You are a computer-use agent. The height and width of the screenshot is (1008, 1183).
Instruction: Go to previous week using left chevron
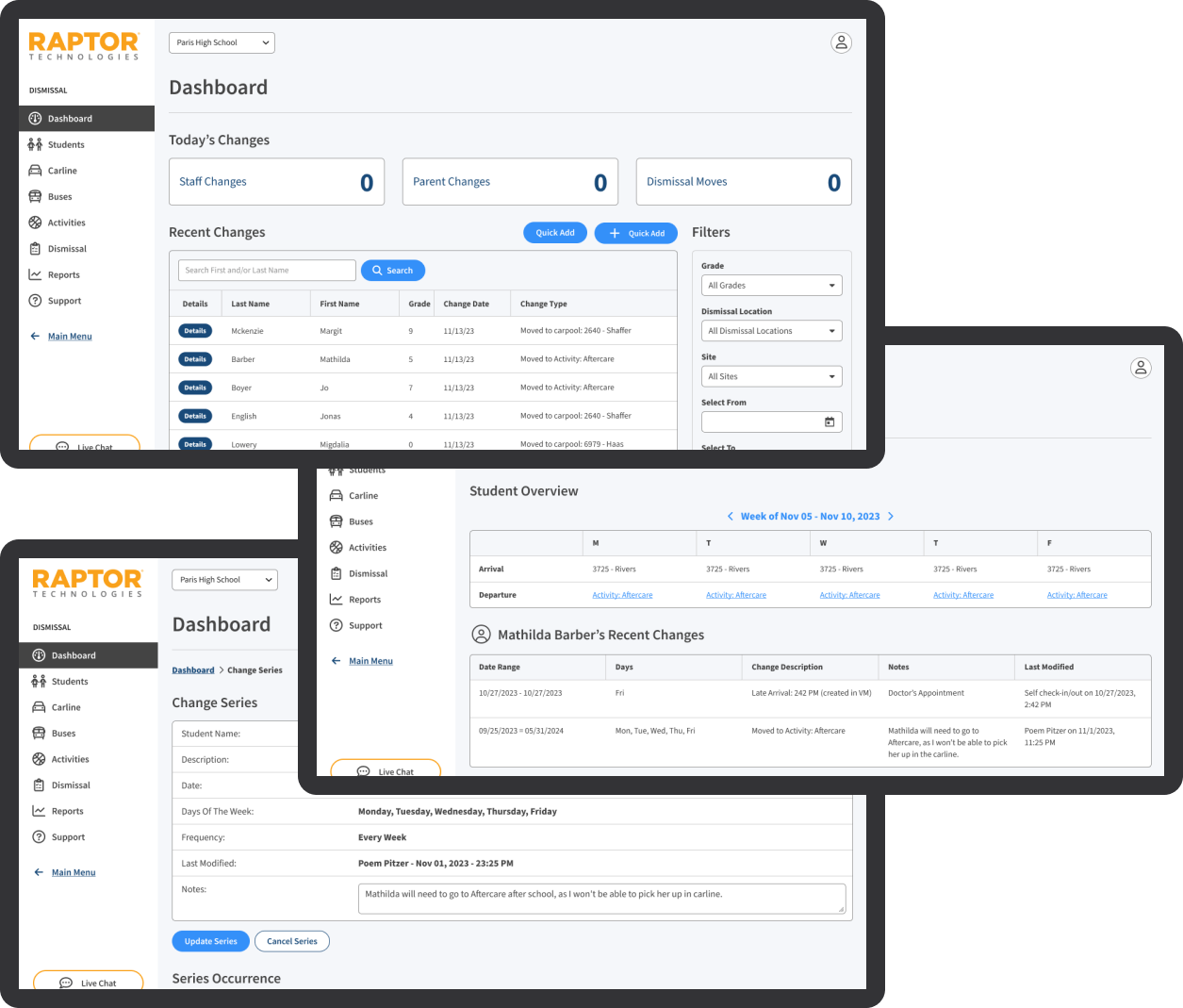[730, 517]
